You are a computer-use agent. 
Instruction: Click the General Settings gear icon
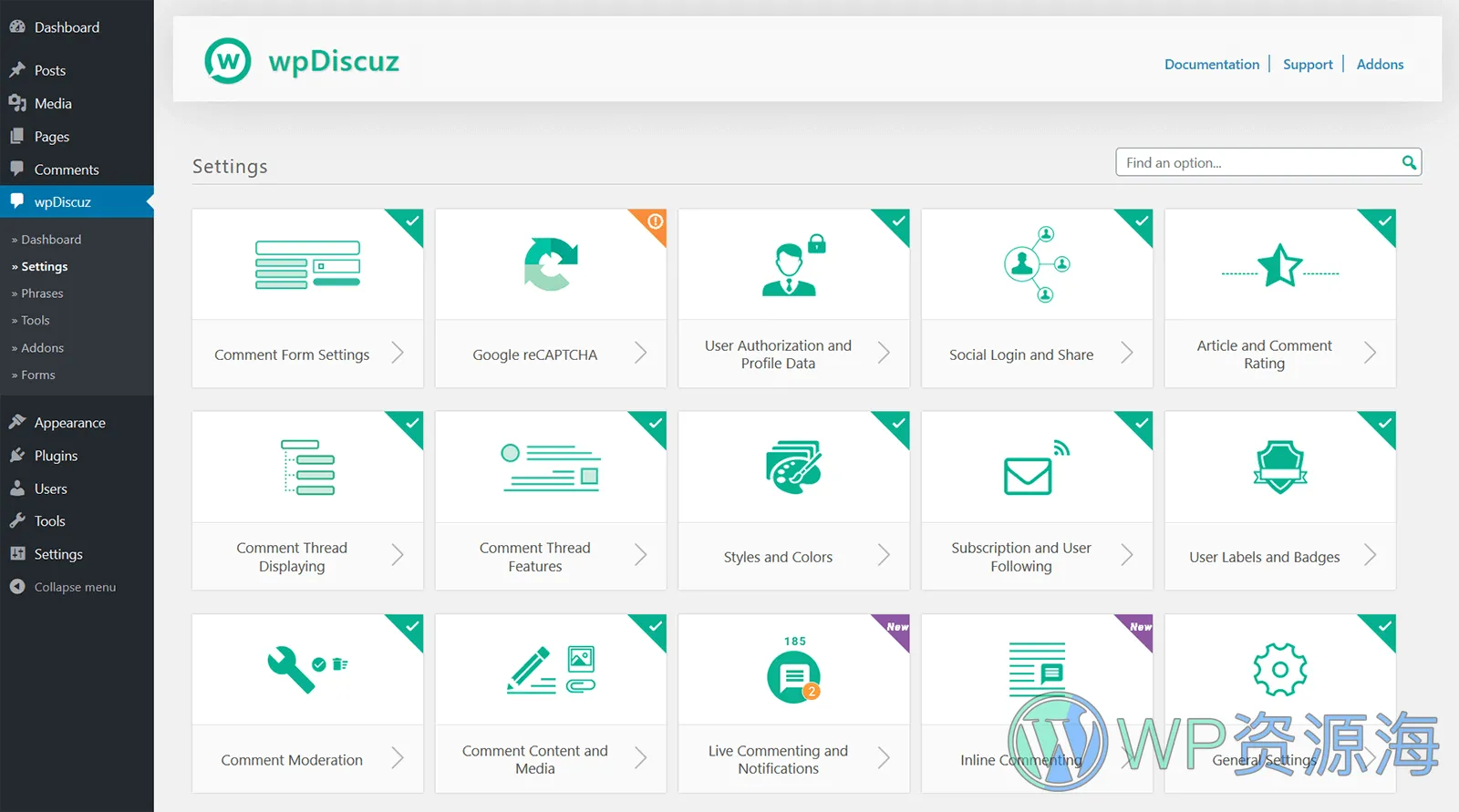coord(1280,670)
